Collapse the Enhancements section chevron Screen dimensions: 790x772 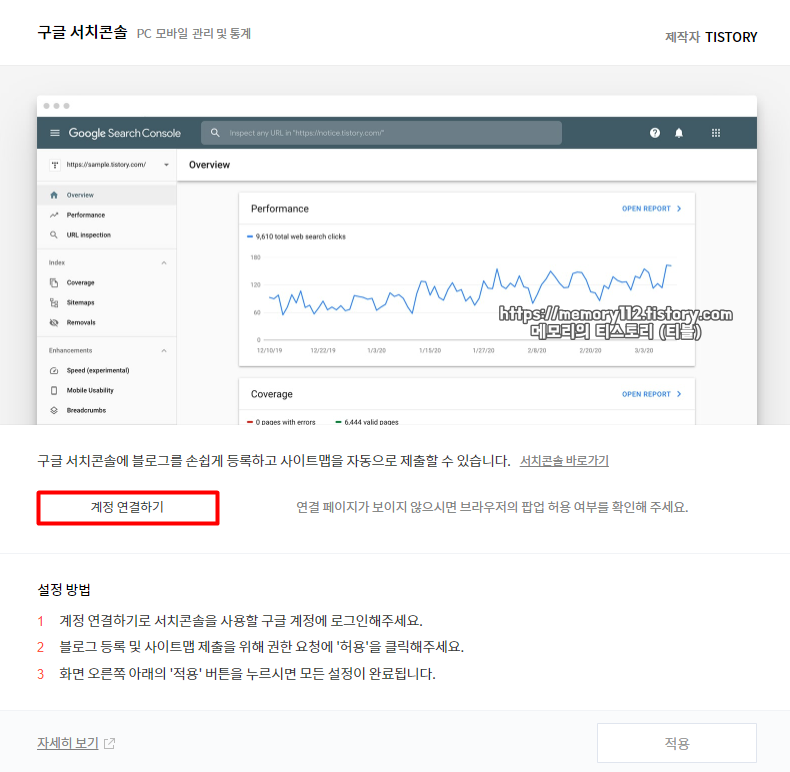(164, 351)
